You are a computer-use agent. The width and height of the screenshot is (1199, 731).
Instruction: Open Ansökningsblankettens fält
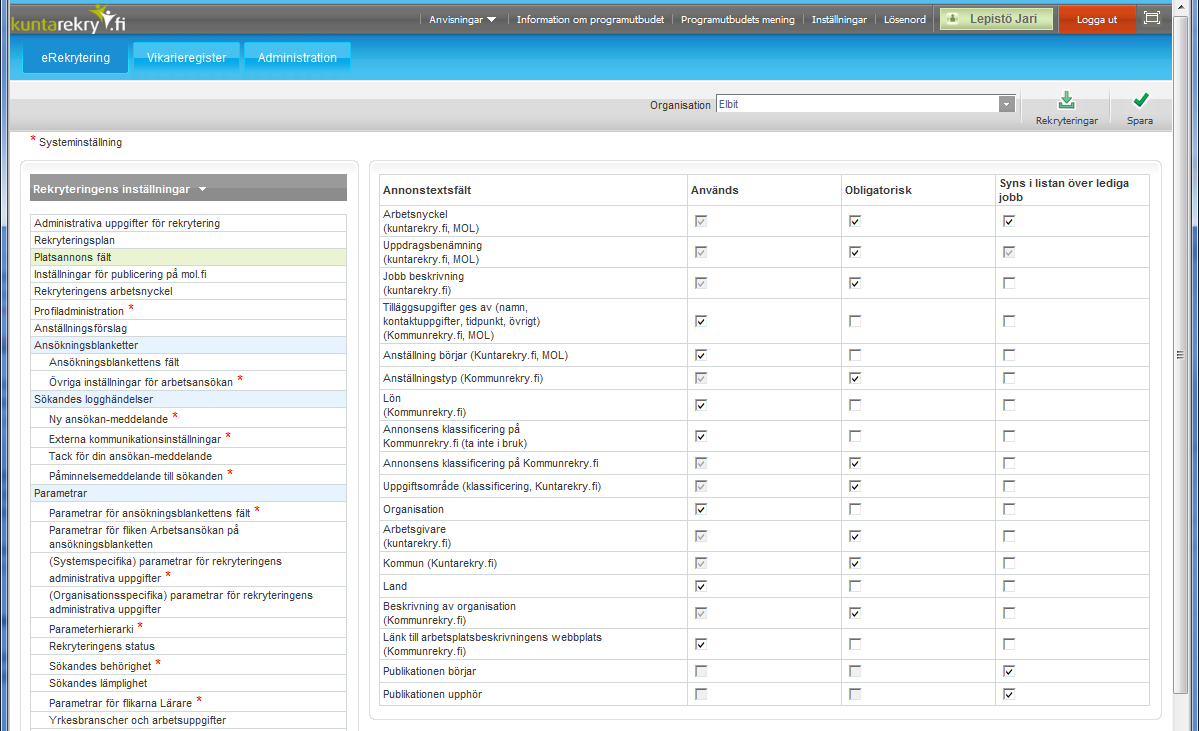pos(188,362)
